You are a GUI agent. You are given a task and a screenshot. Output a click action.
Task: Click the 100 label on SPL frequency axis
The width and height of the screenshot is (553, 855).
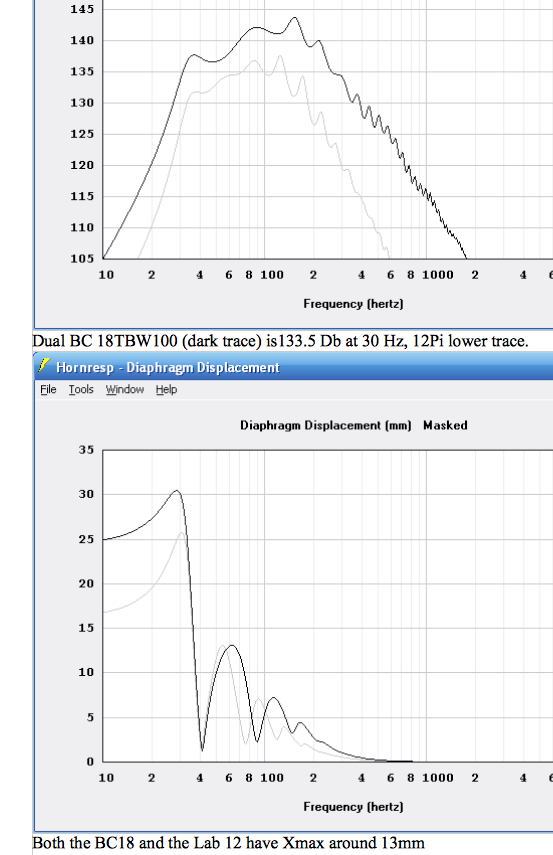[272, 275]
